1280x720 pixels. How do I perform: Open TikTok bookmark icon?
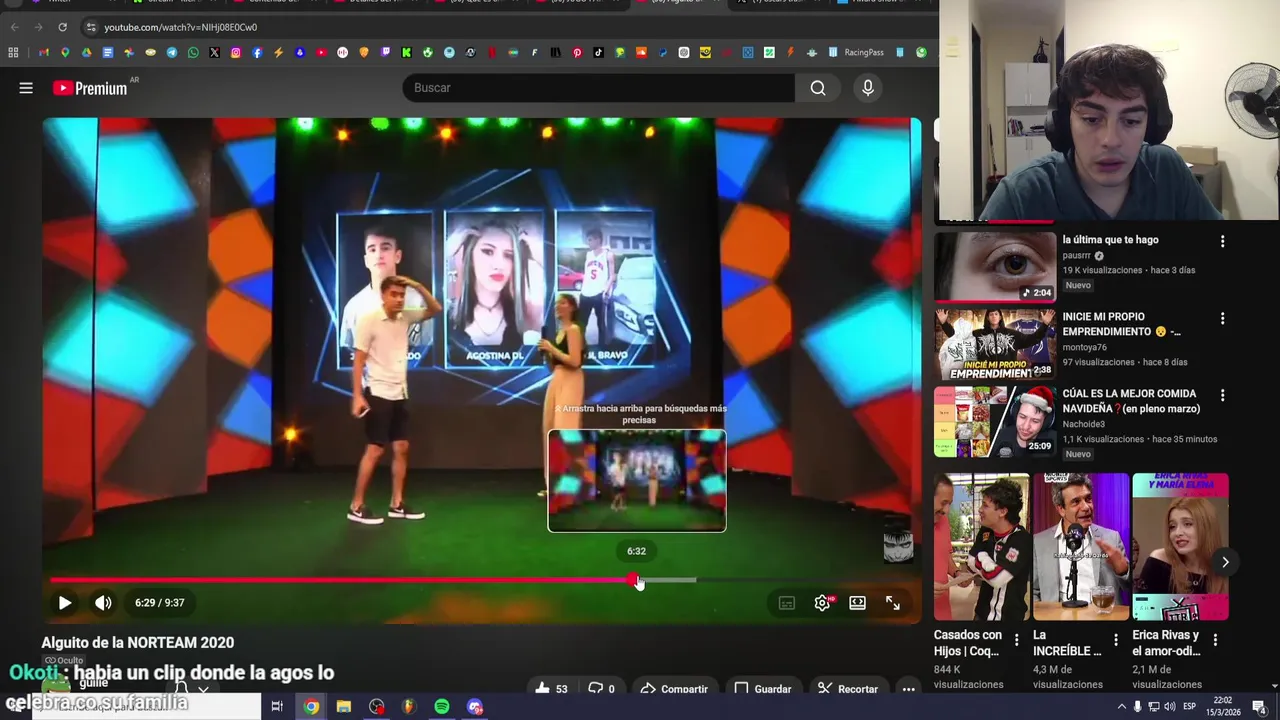click(598, 52)
